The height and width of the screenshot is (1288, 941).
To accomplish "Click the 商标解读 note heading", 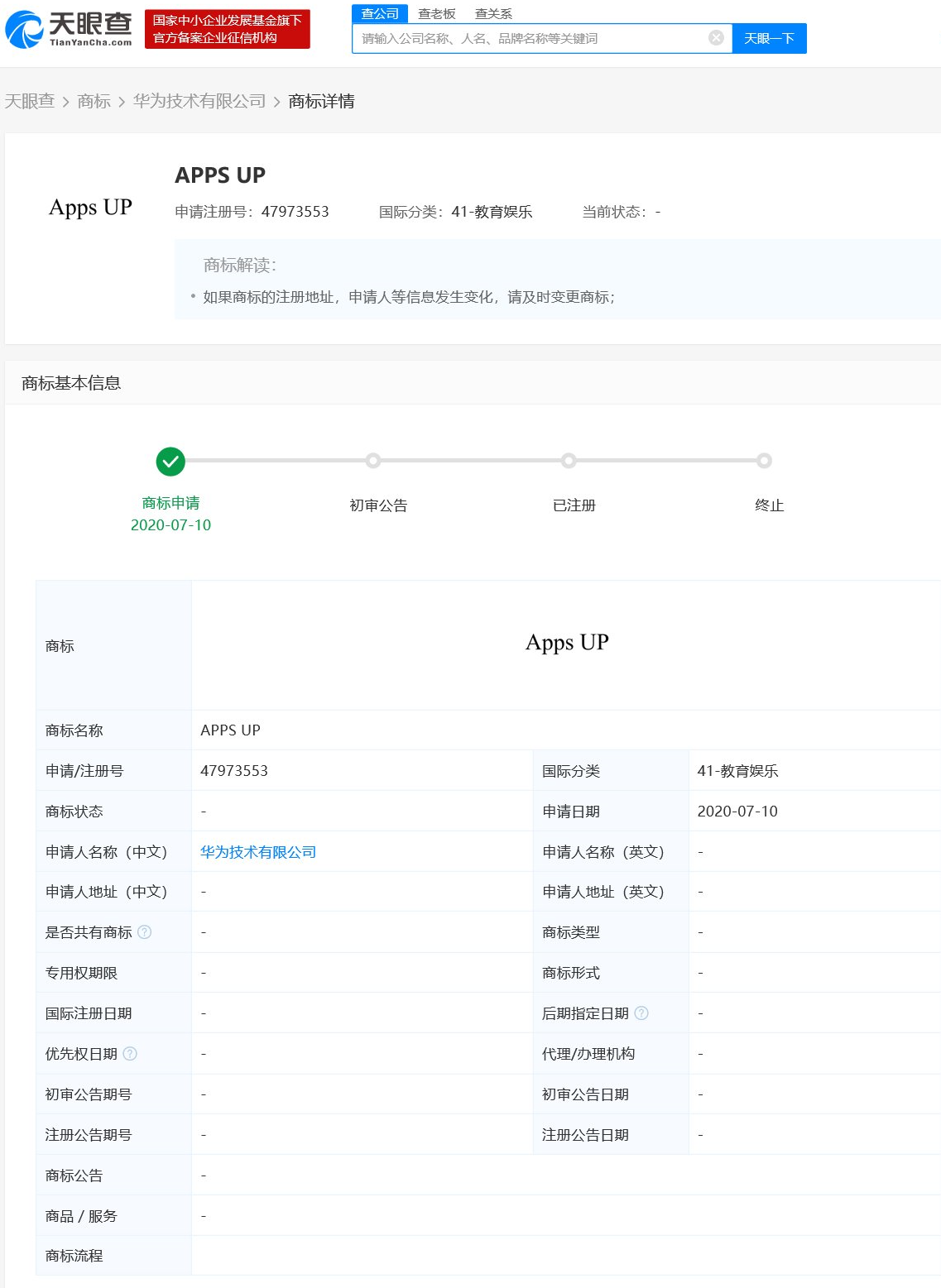I will tap(240, 265).
